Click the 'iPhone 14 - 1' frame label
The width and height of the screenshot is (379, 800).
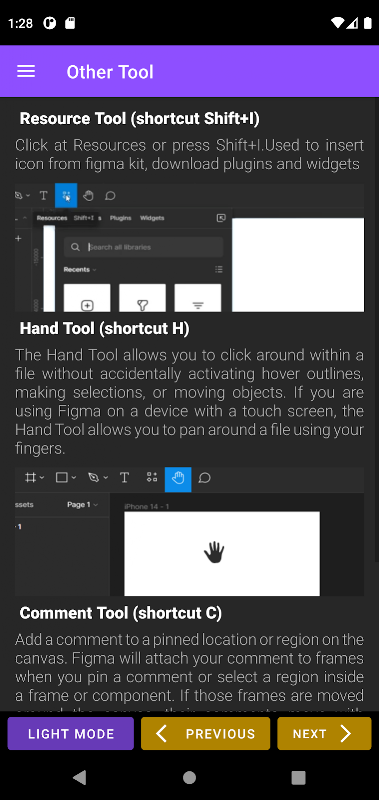[x=147, y=507]
